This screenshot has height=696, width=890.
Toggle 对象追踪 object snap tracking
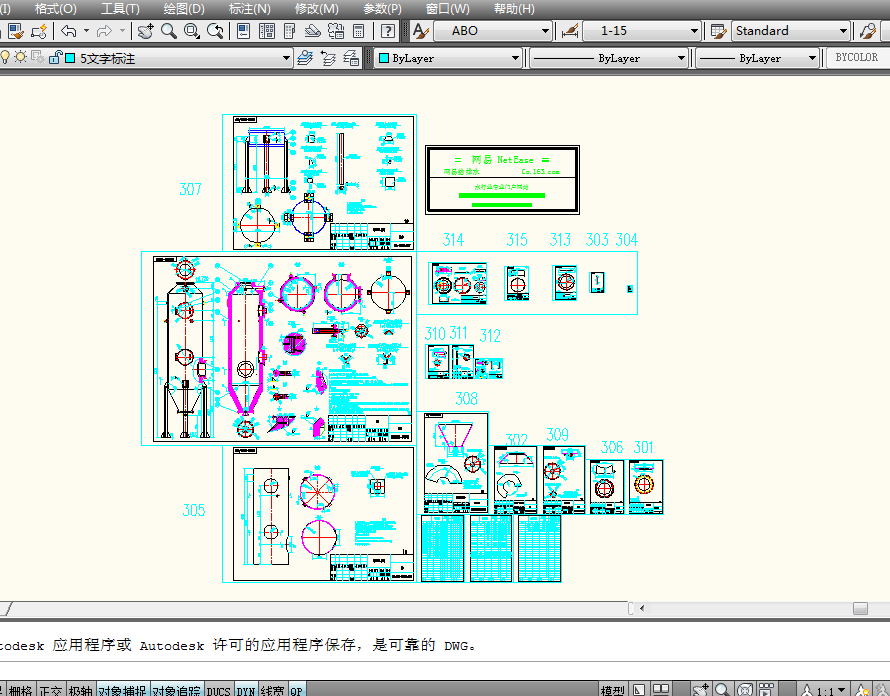click(176, 690)
